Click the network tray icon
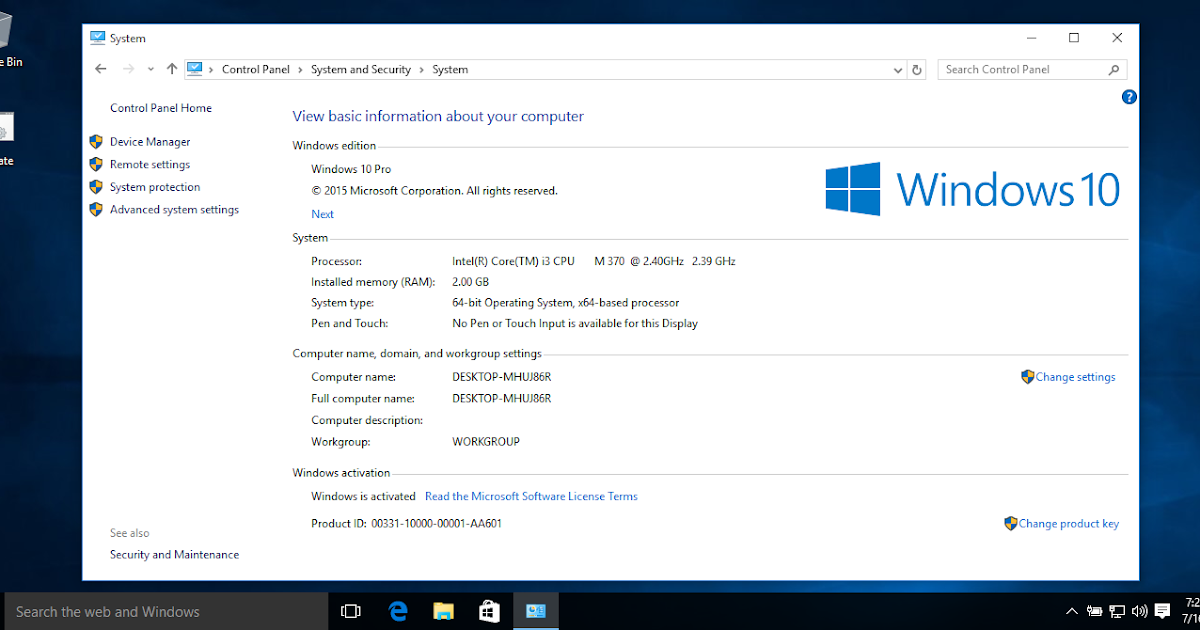The width and height of the screenshot is (1200, 630). click(1118, 611)
